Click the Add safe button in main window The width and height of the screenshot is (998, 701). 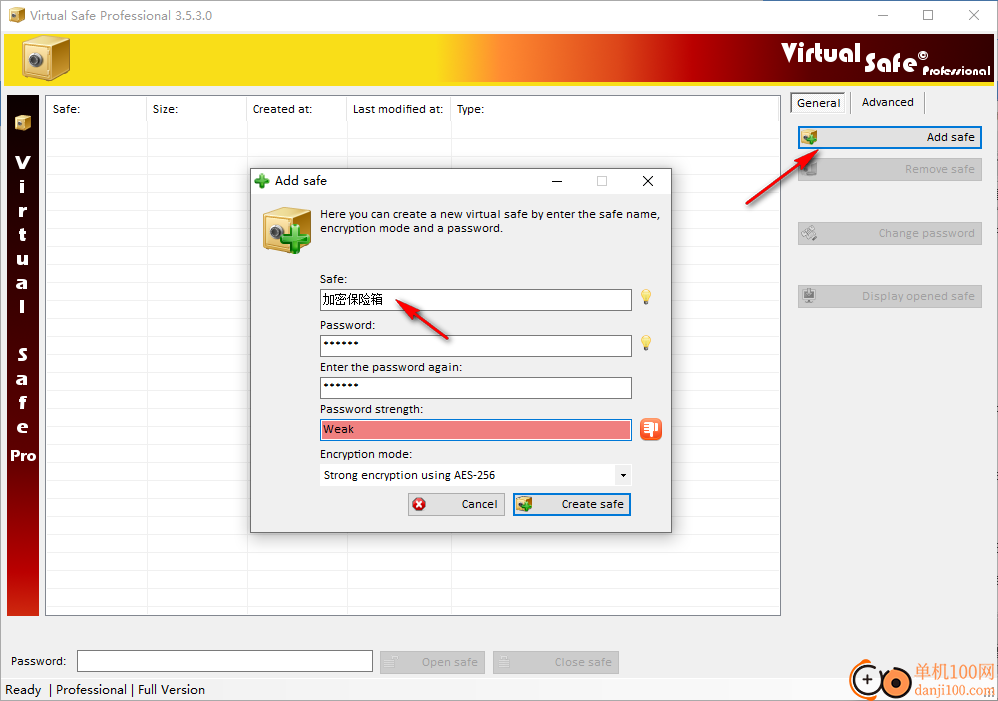pos(890,137)
